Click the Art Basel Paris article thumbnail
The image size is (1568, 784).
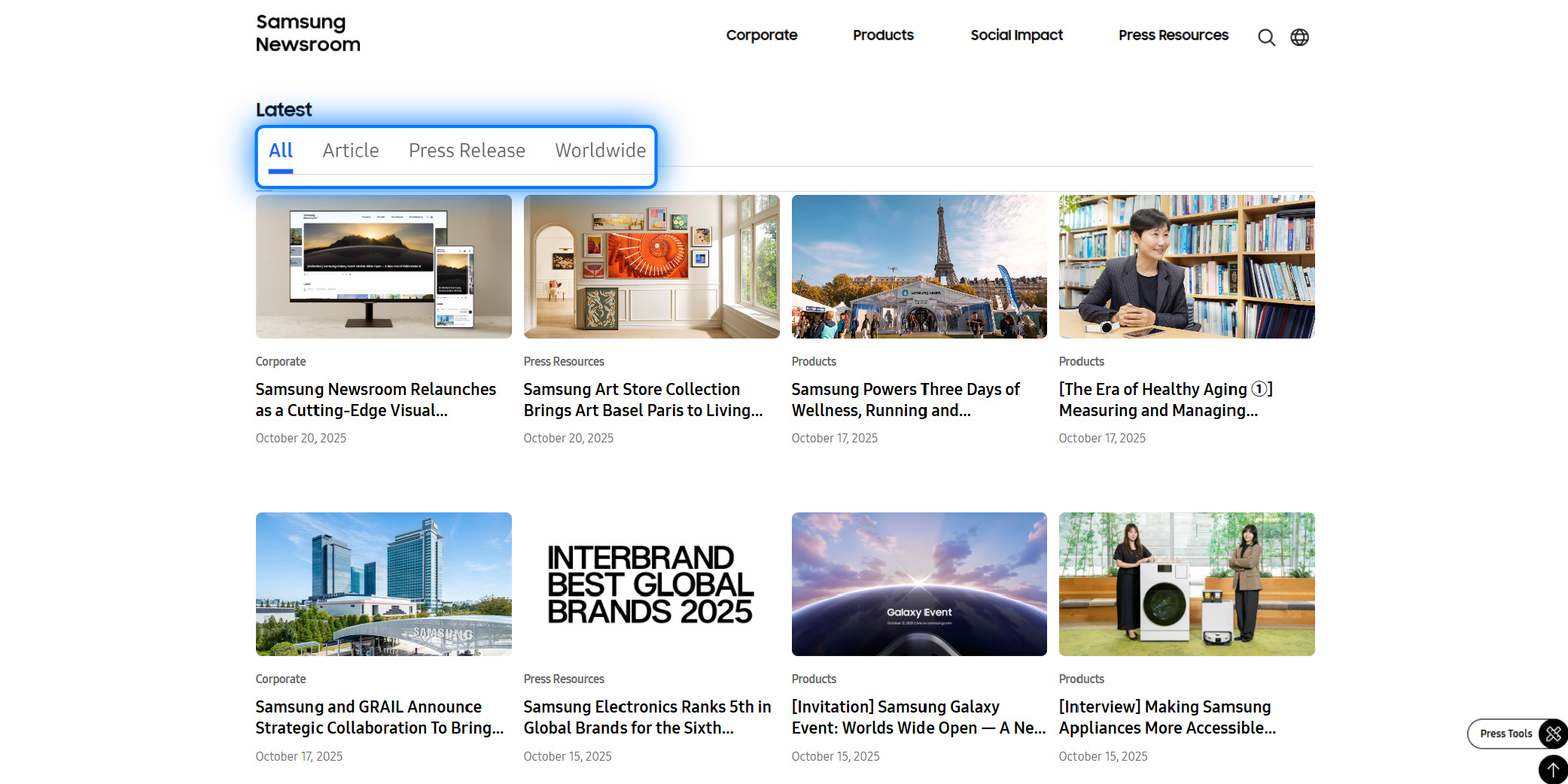[x=650, y=266]
